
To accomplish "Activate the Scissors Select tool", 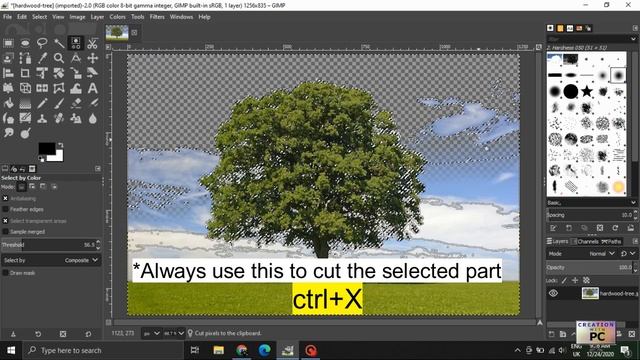I will [x=93, y=43].
